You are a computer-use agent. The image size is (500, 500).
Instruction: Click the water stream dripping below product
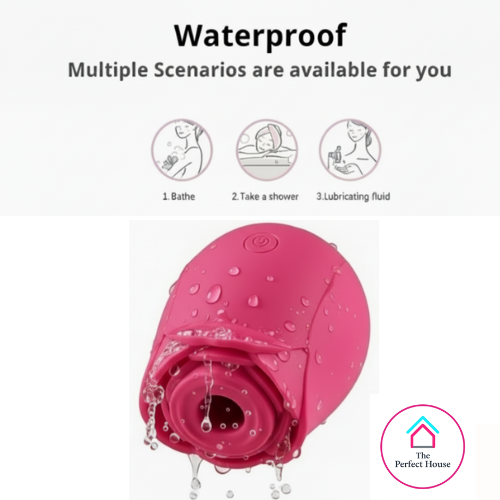pos(195,477)
